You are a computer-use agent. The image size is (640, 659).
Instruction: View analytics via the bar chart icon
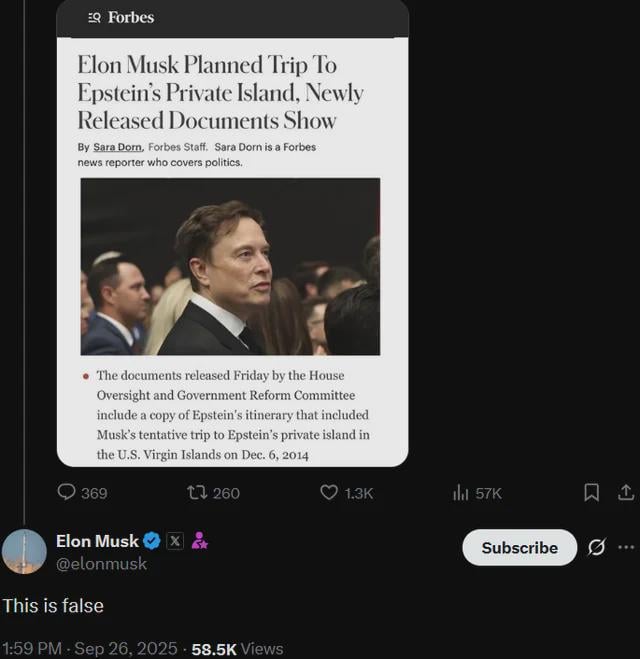click(x=460, y=493)
